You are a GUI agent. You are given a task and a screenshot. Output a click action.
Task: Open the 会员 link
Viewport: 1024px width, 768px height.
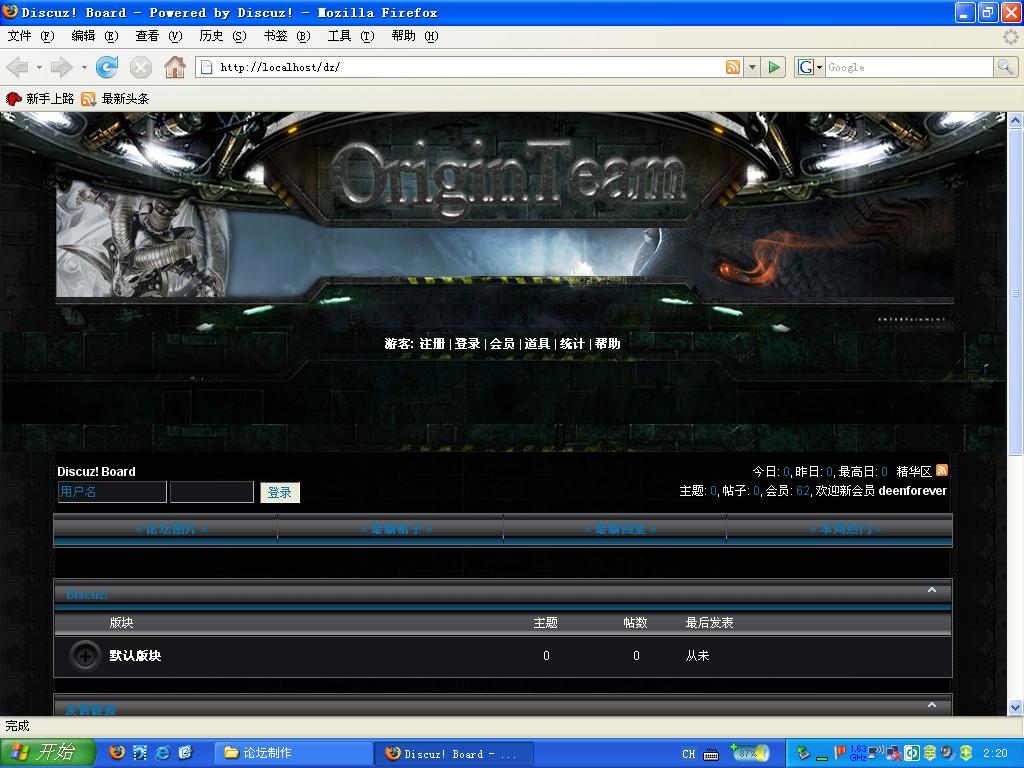(502, 344)
